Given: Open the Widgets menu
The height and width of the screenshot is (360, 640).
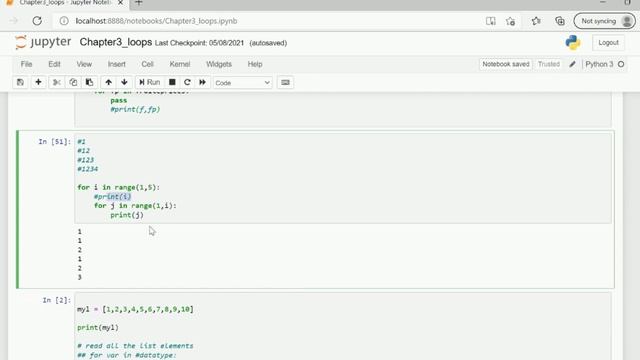Looking at the screenshot, I should click(219, 64).
